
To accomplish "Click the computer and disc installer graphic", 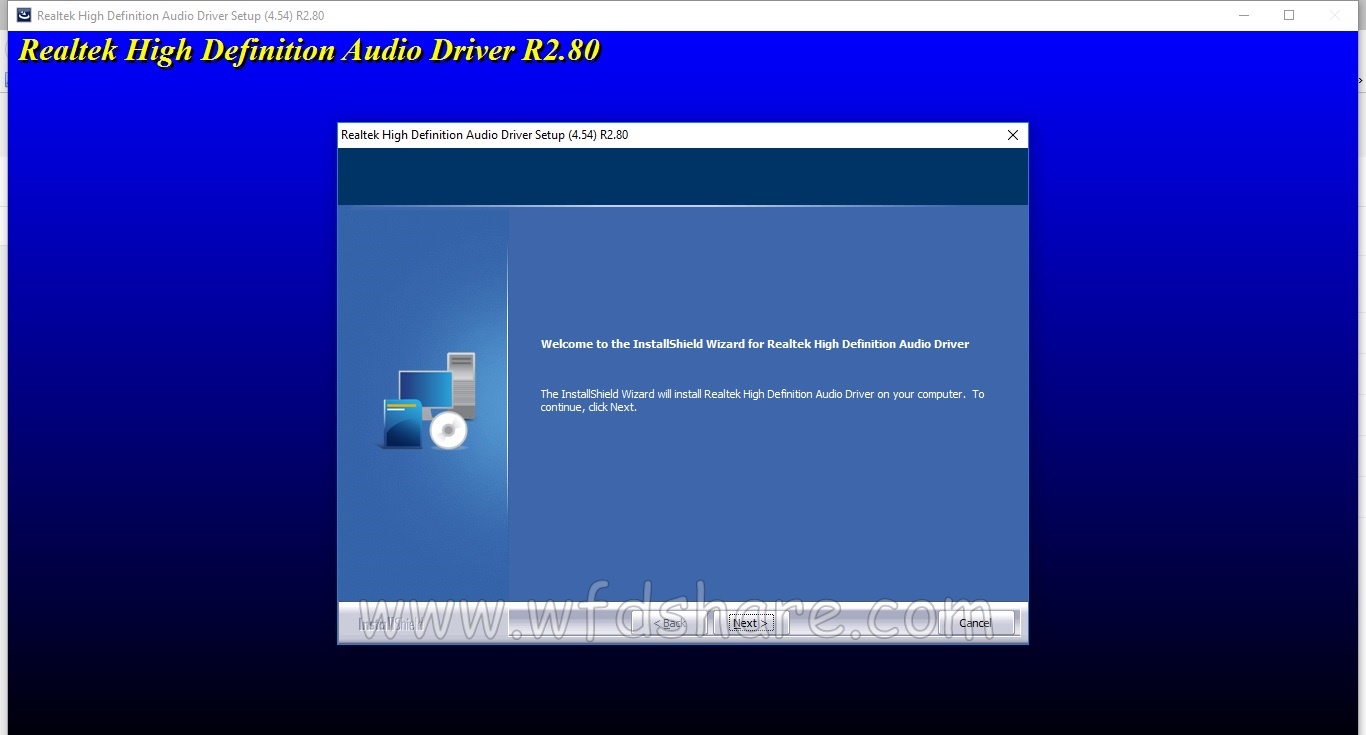I will [x=429, y=401].
